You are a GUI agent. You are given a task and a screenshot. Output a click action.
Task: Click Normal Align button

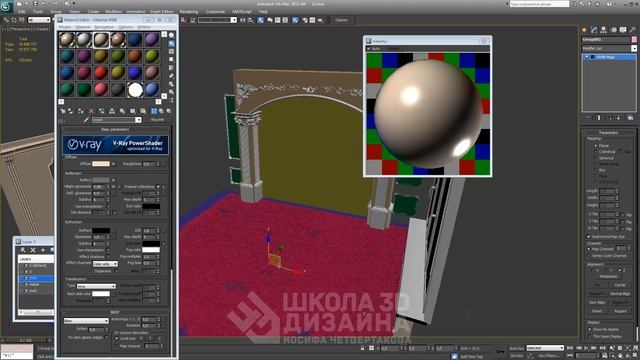(620, 294)
